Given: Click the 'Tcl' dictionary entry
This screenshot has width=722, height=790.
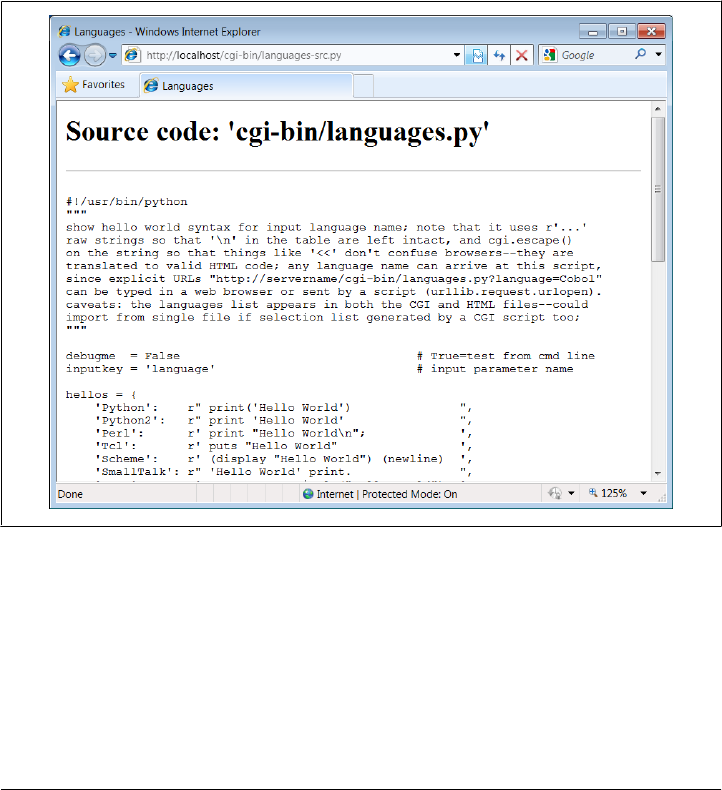Looking at the screenshot, I should (283, 446).
